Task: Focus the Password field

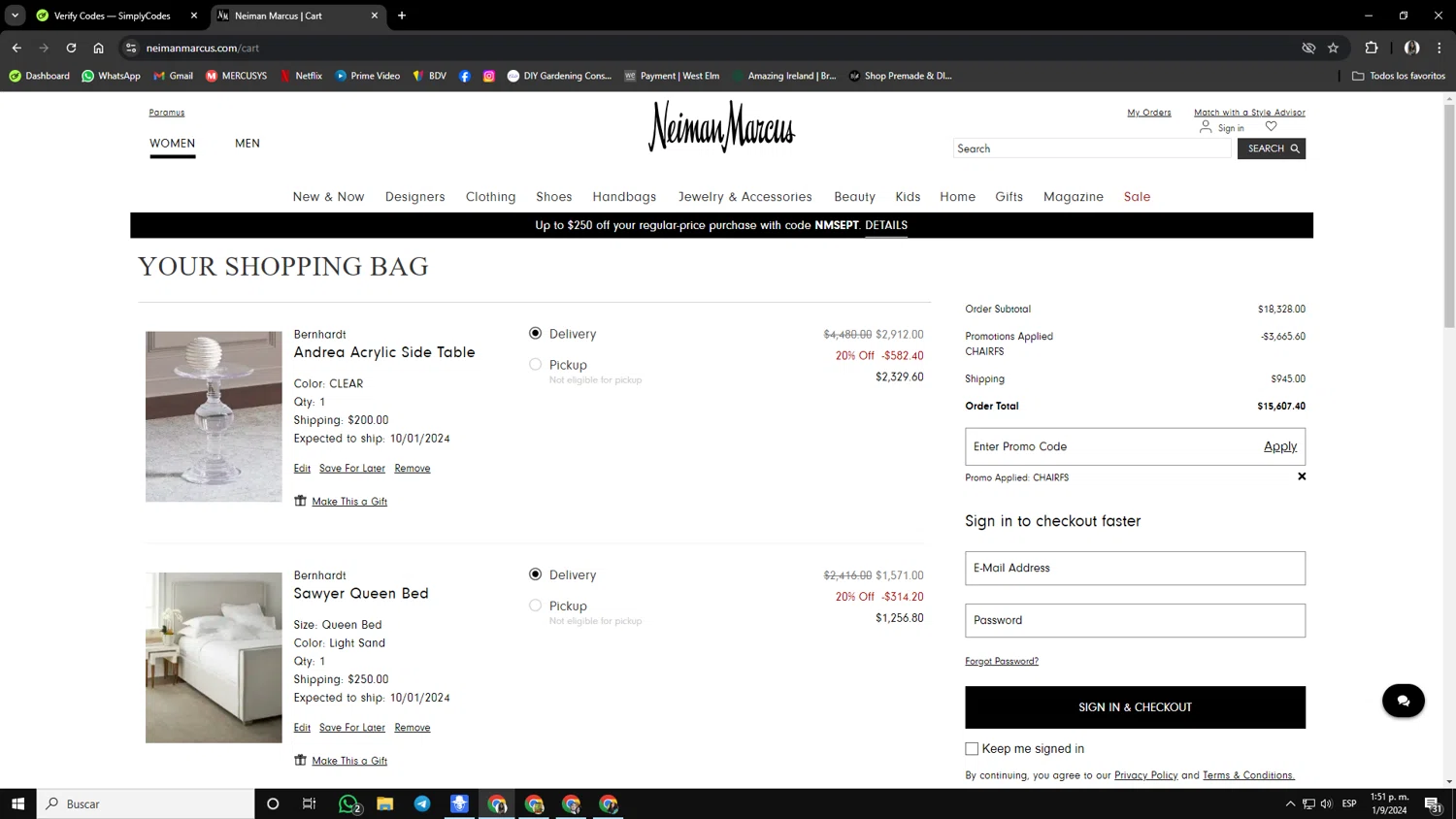Action: pos(1135,621)
